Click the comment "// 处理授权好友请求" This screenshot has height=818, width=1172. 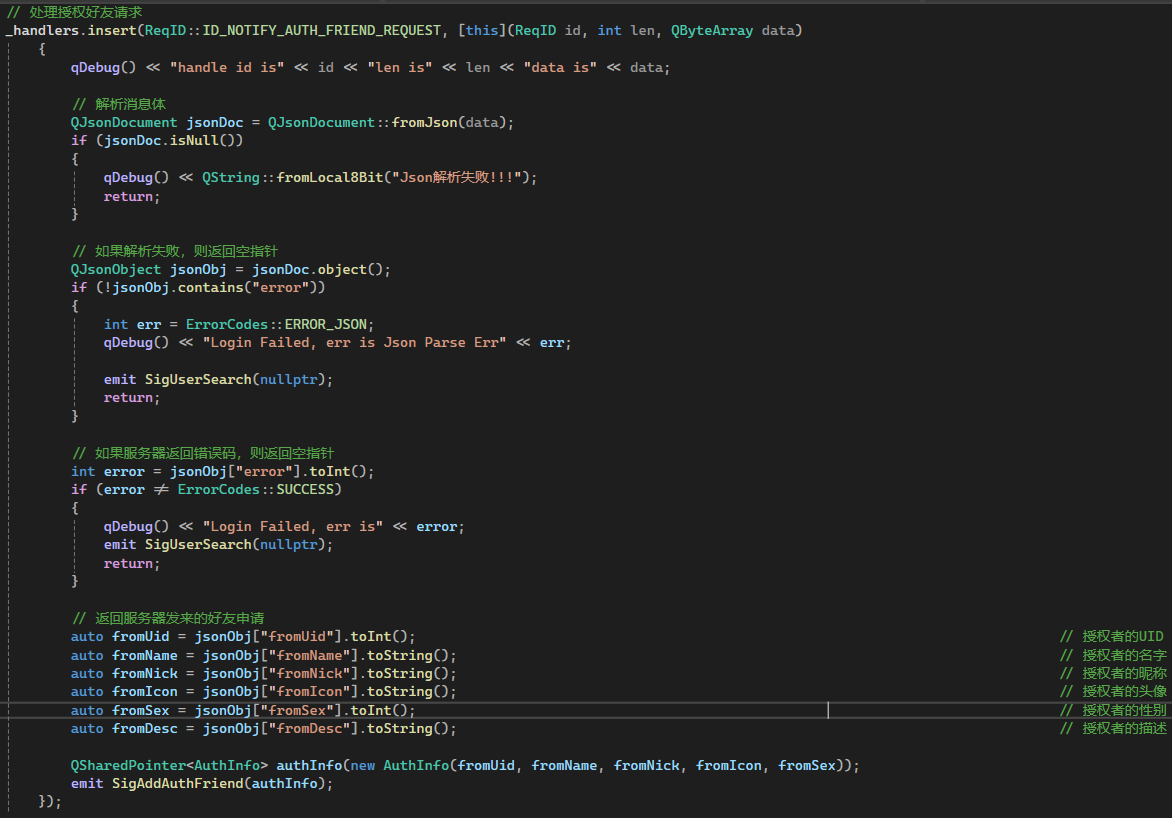click(x=74, y=12)
